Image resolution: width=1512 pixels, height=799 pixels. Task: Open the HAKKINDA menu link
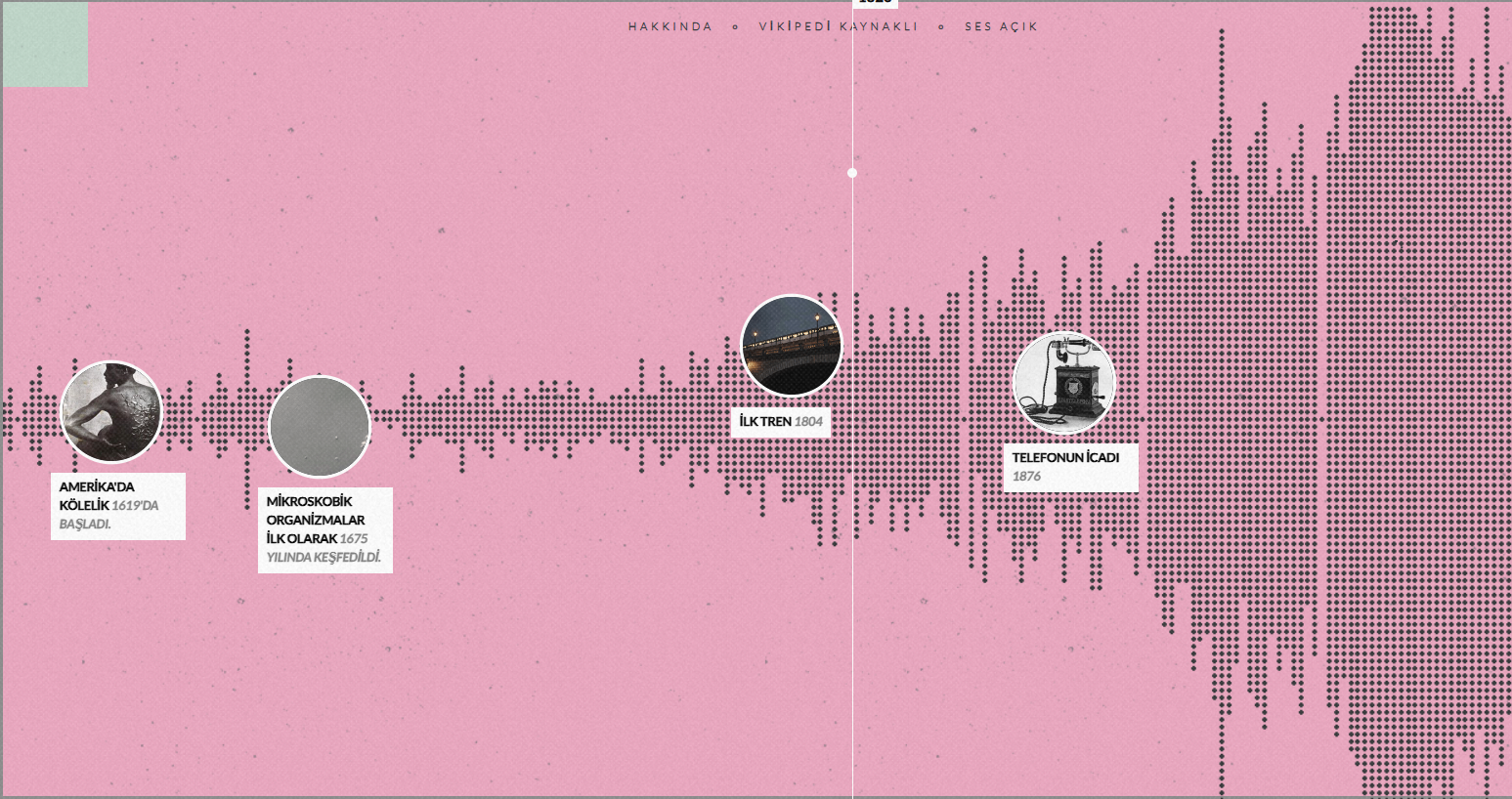(x=670, y=26)
